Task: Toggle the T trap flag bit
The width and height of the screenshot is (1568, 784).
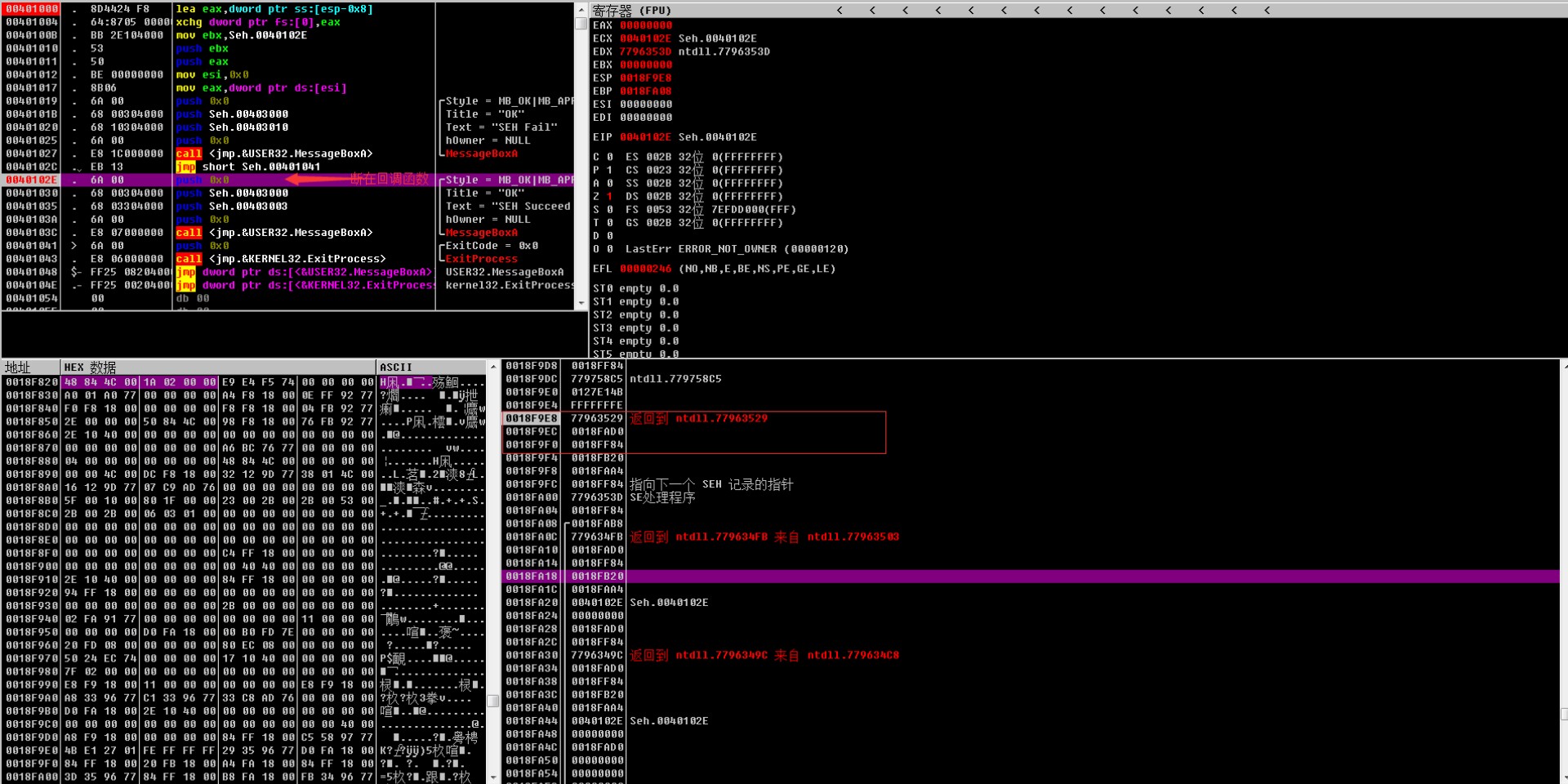Action: click(610, 222)
